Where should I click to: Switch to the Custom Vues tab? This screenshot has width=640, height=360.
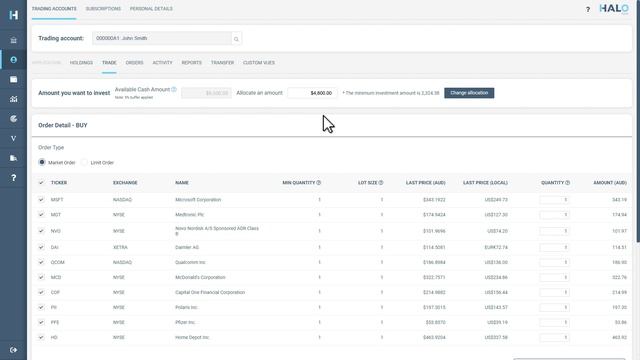coord(259,63)
